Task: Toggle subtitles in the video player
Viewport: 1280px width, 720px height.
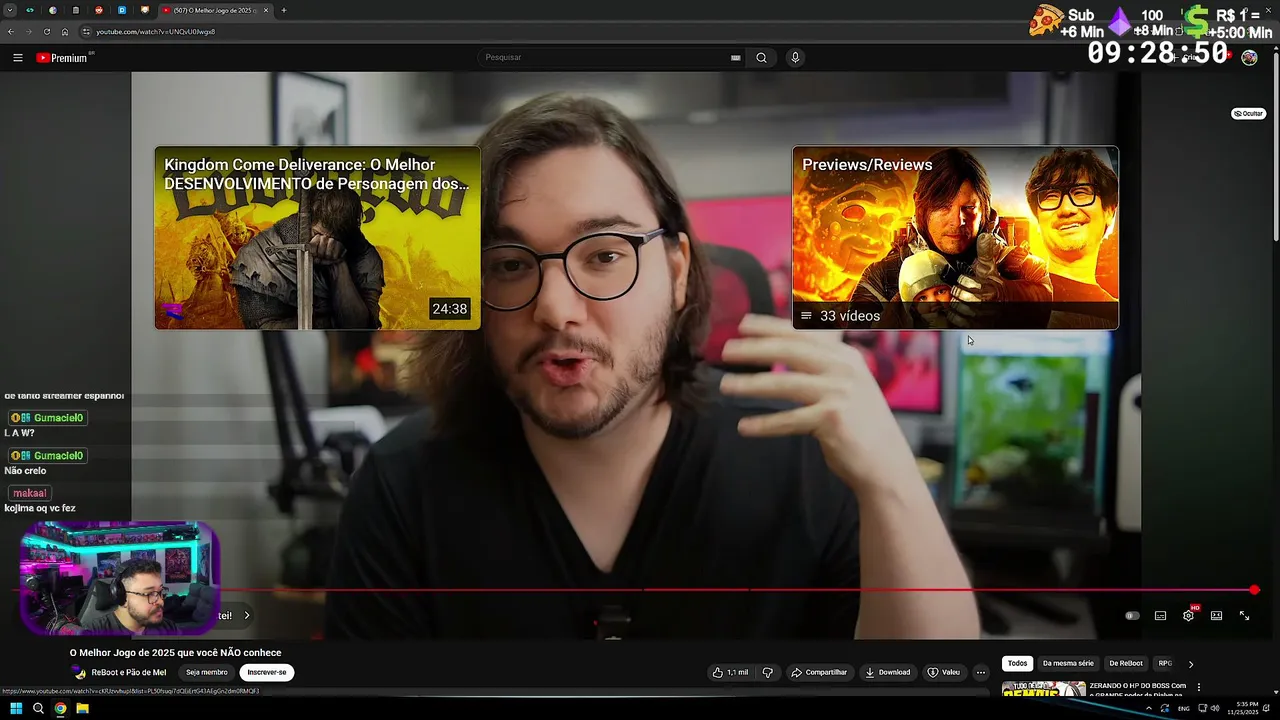Action: pyautogui.click(x=1160, y=616)
